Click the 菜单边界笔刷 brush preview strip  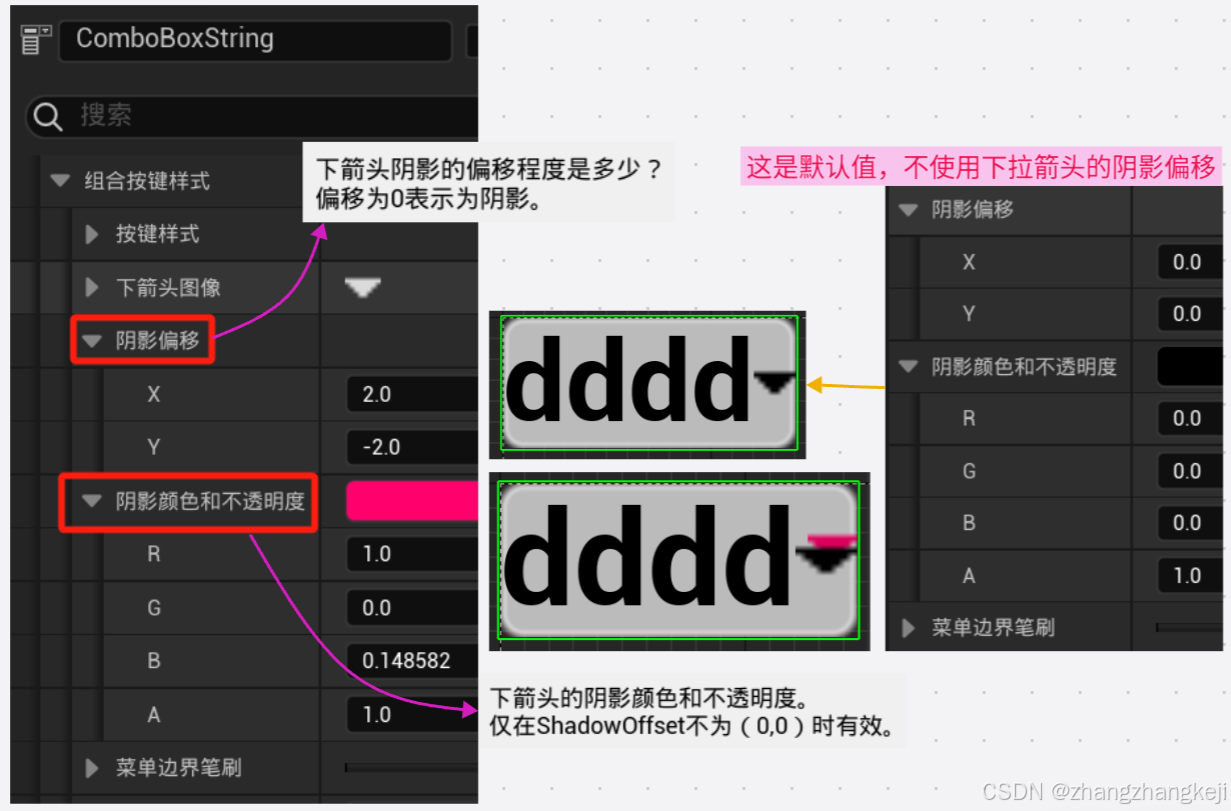tap(410, 768)
